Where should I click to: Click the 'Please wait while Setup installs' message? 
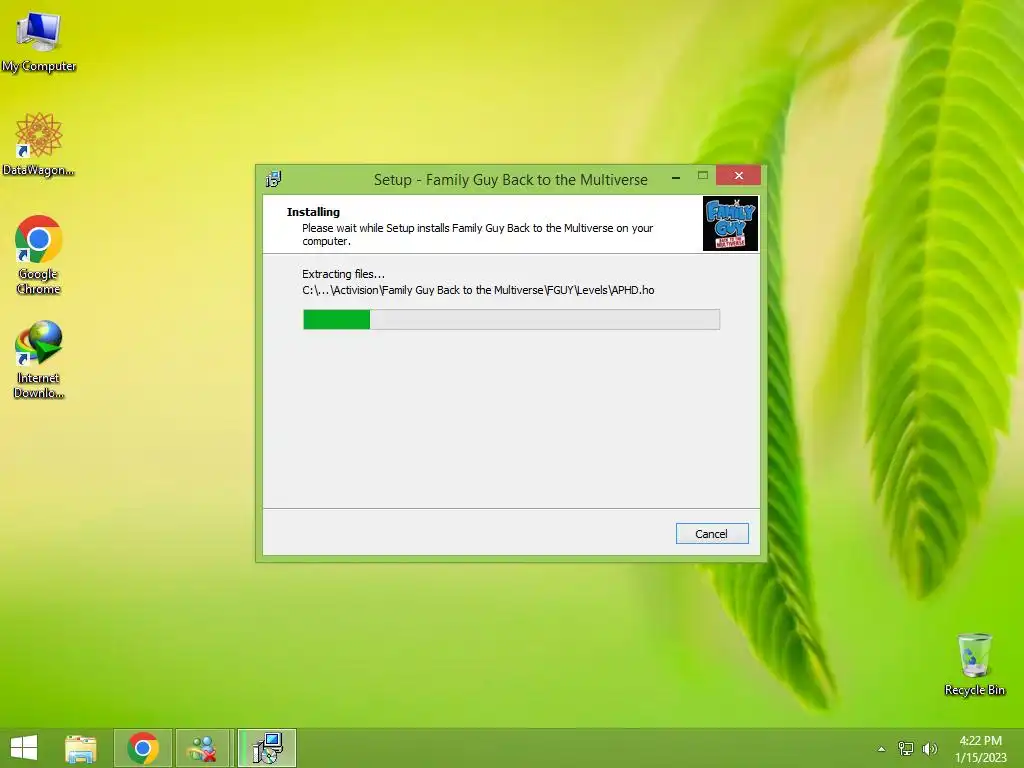pyautogui.click(x=477, y=234)
